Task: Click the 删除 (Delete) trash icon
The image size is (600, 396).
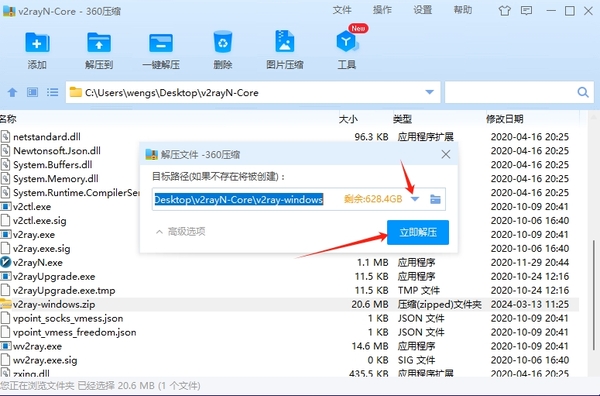Action: [223, 42]
